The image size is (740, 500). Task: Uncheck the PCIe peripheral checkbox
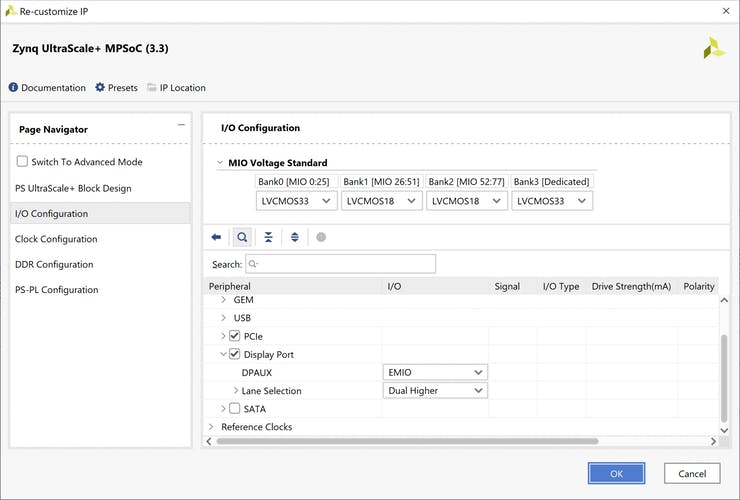click(x=235, y=336)
